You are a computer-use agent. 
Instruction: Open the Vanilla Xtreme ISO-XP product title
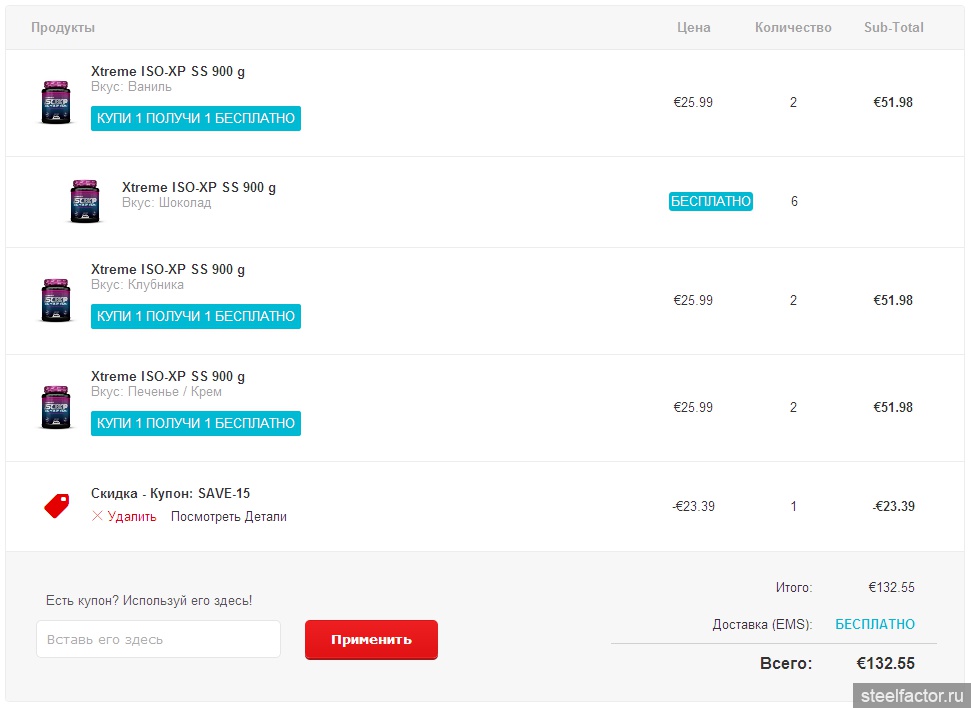(x=168, y=72)
